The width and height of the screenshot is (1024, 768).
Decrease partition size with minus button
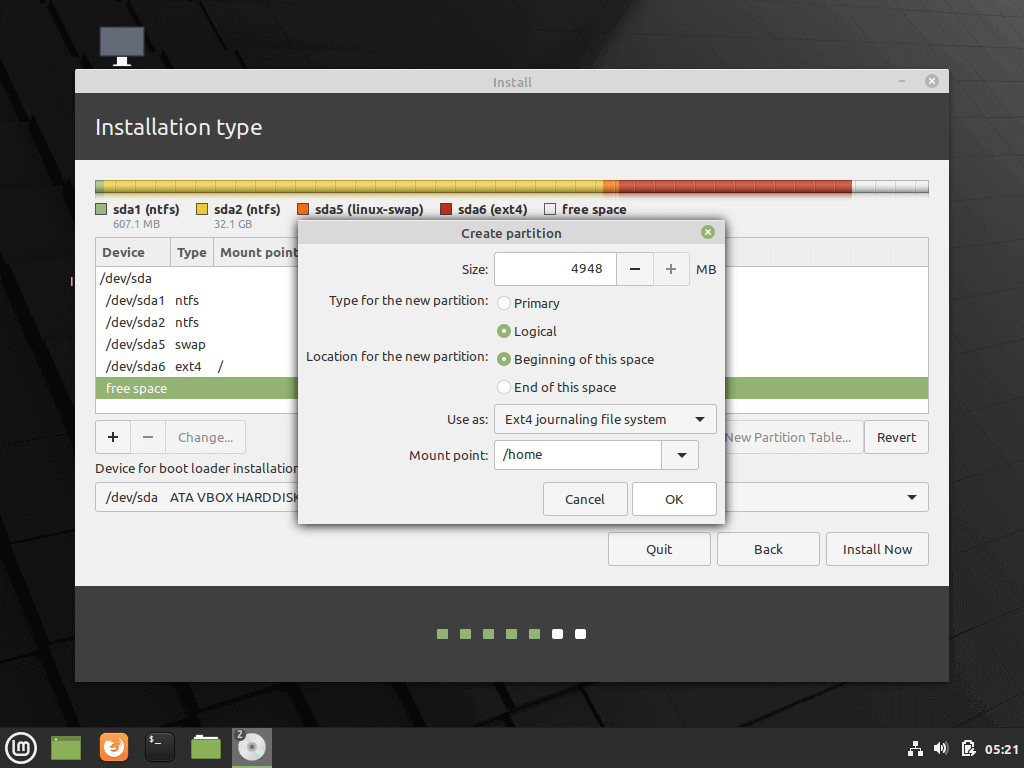tap(635, 269)
